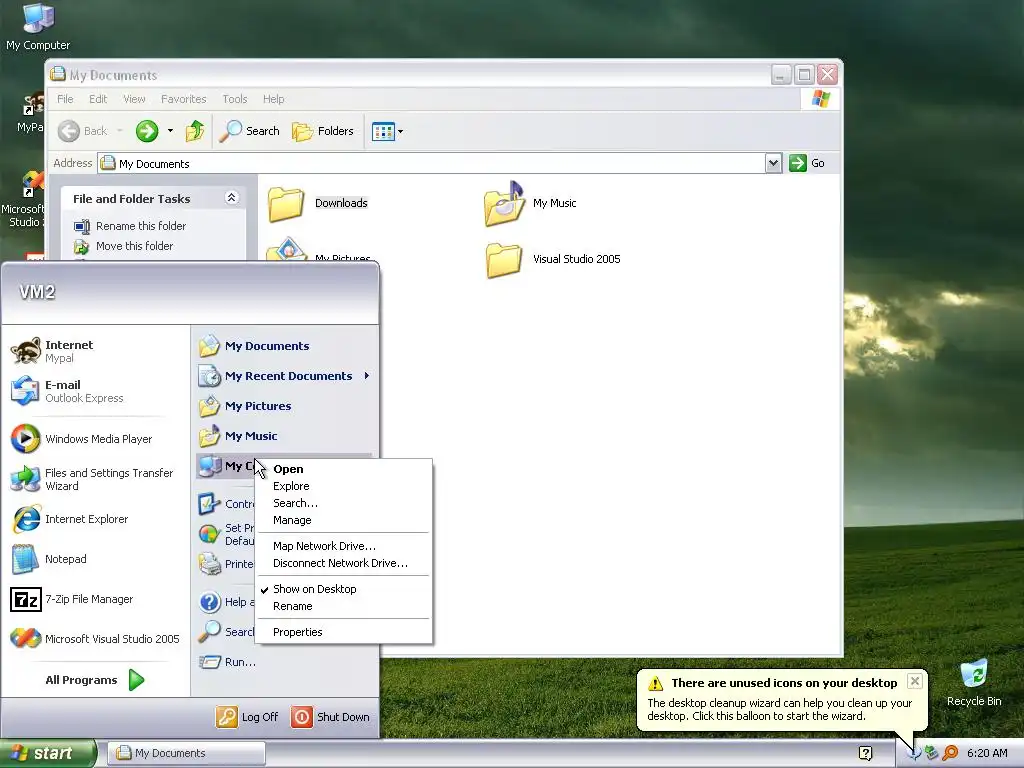This screenshot has height=768, width=1024.
Task: Open the File menu
Action: (x=65, y=99)
